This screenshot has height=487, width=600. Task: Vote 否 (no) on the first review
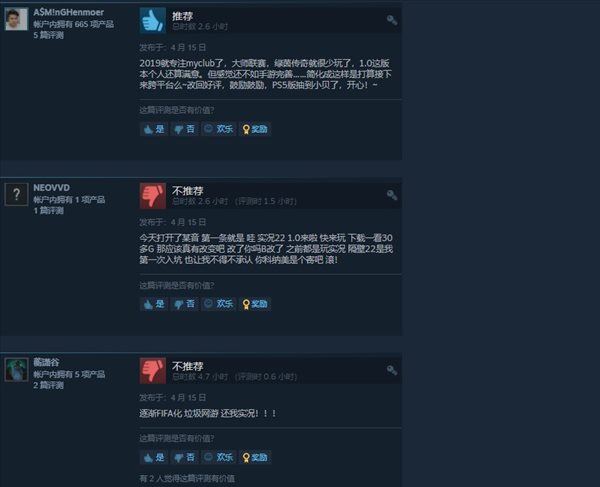pyautogui.click(x=184, y=129)
